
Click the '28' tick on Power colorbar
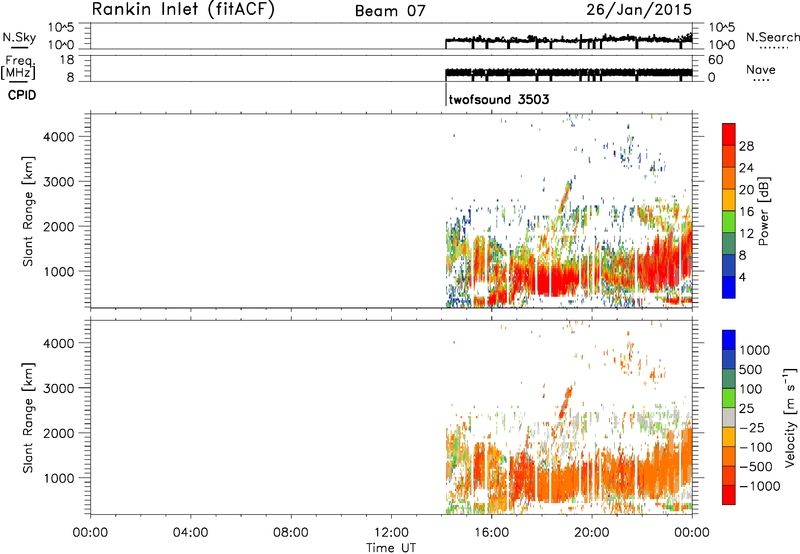(746, 146)
